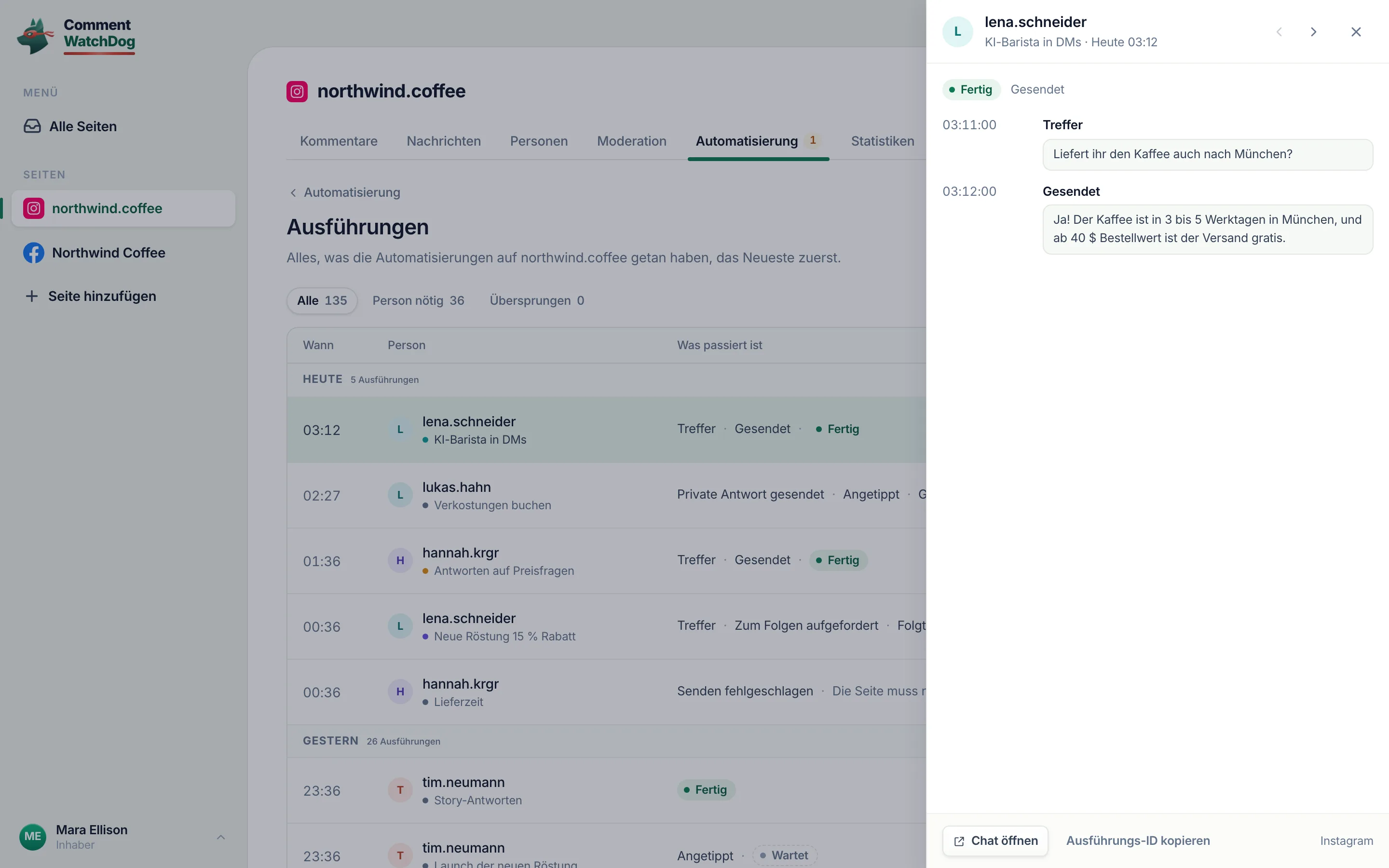Go to next execution with right chevron
This screenshot has height=868, width=1389.
1313,32
